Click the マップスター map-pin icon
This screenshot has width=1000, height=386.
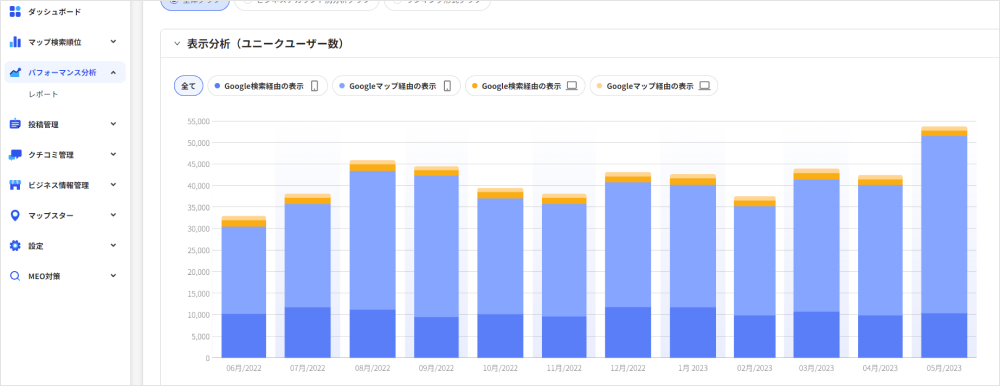(15, 216)
